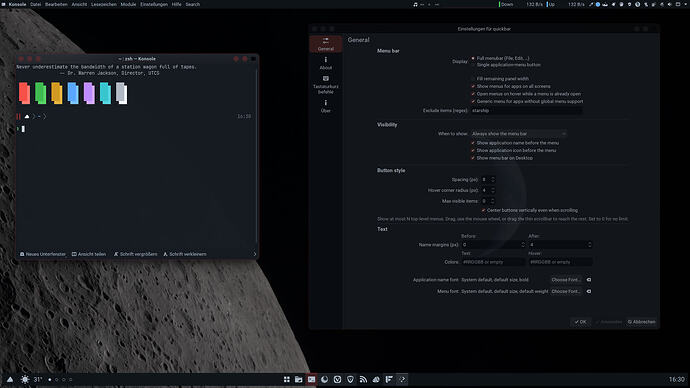The width and height of the screenshot is (690, 388).
Task: Launch the Vivaldi icon in the taskbar
Action: 338,379
